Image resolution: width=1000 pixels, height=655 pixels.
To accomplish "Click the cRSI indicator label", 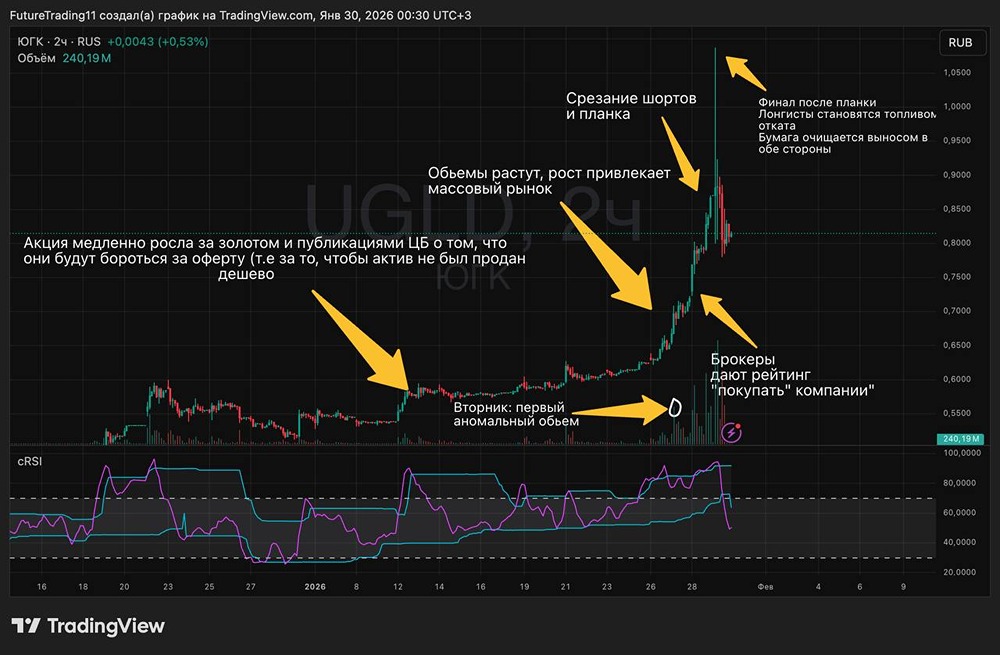I will click(29, 461).
